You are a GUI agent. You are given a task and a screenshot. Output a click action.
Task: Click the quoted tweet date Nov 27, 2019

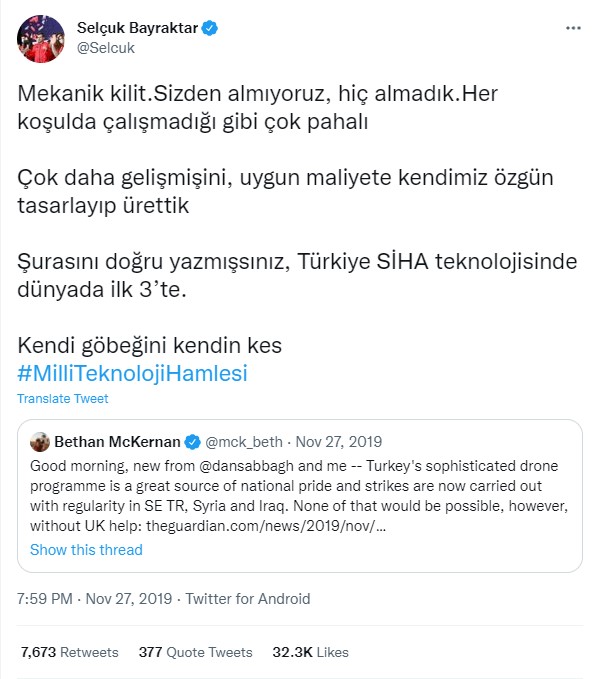coord(339,442)
